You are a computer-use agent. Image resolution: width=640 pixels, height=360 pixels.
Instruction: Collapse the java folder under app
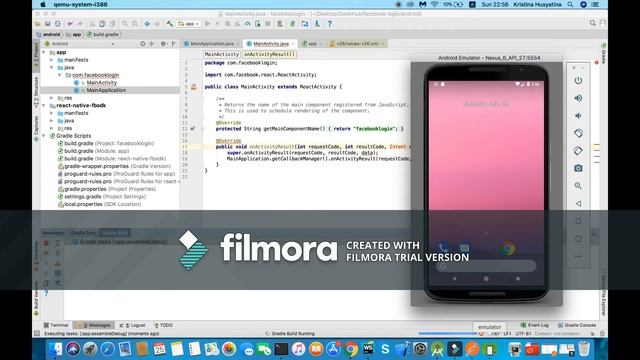pos(51,67)
